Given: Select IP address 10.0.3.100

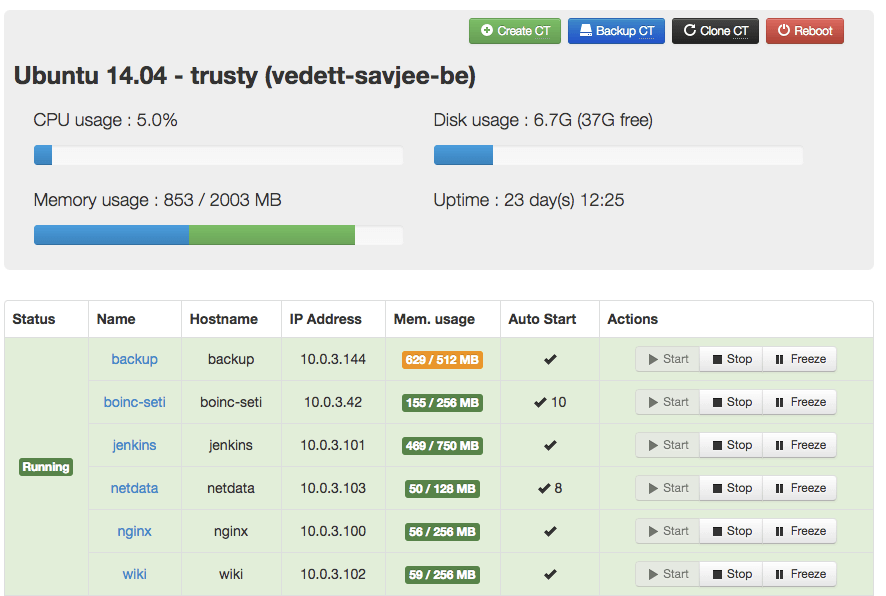Looking at the screenshot, I should coord(333,531).
